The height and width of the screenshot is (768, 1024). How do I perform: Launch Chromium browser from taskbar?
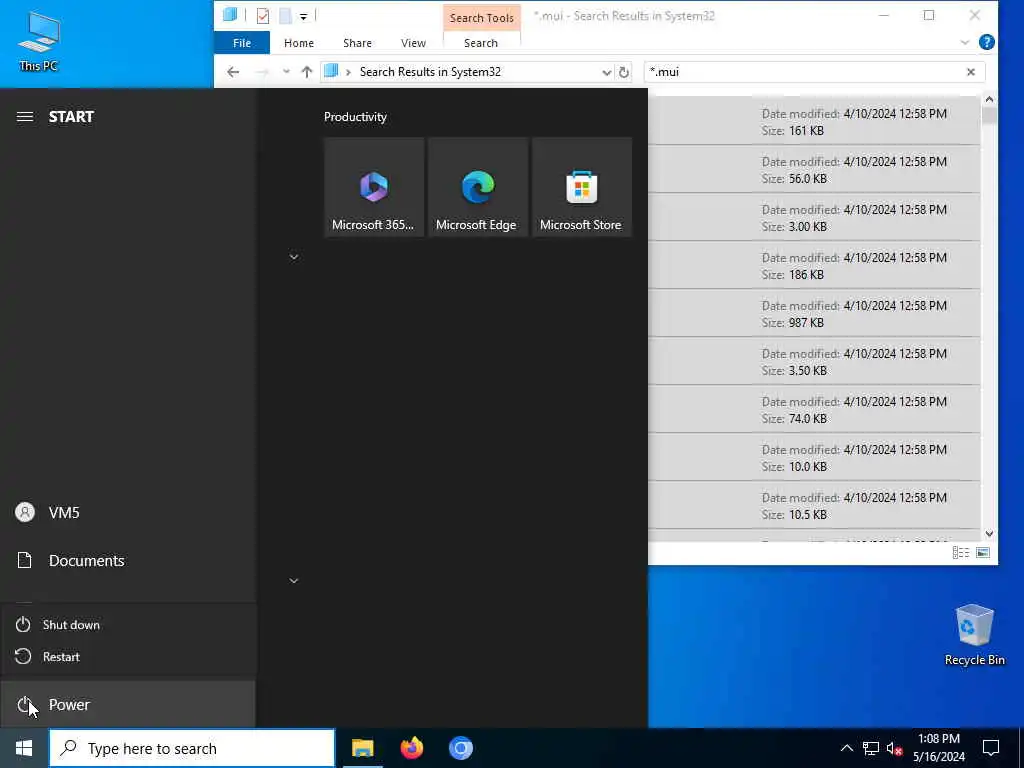point(460,748)
